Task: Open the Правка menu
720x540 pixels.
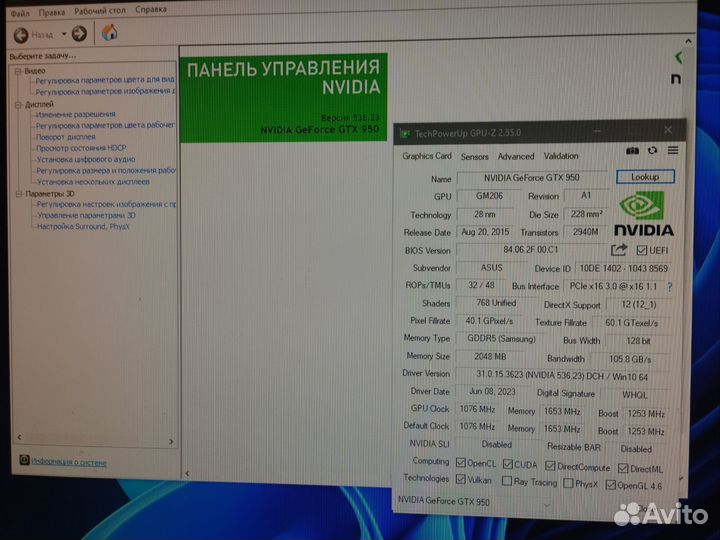Action: pos(52,12)
